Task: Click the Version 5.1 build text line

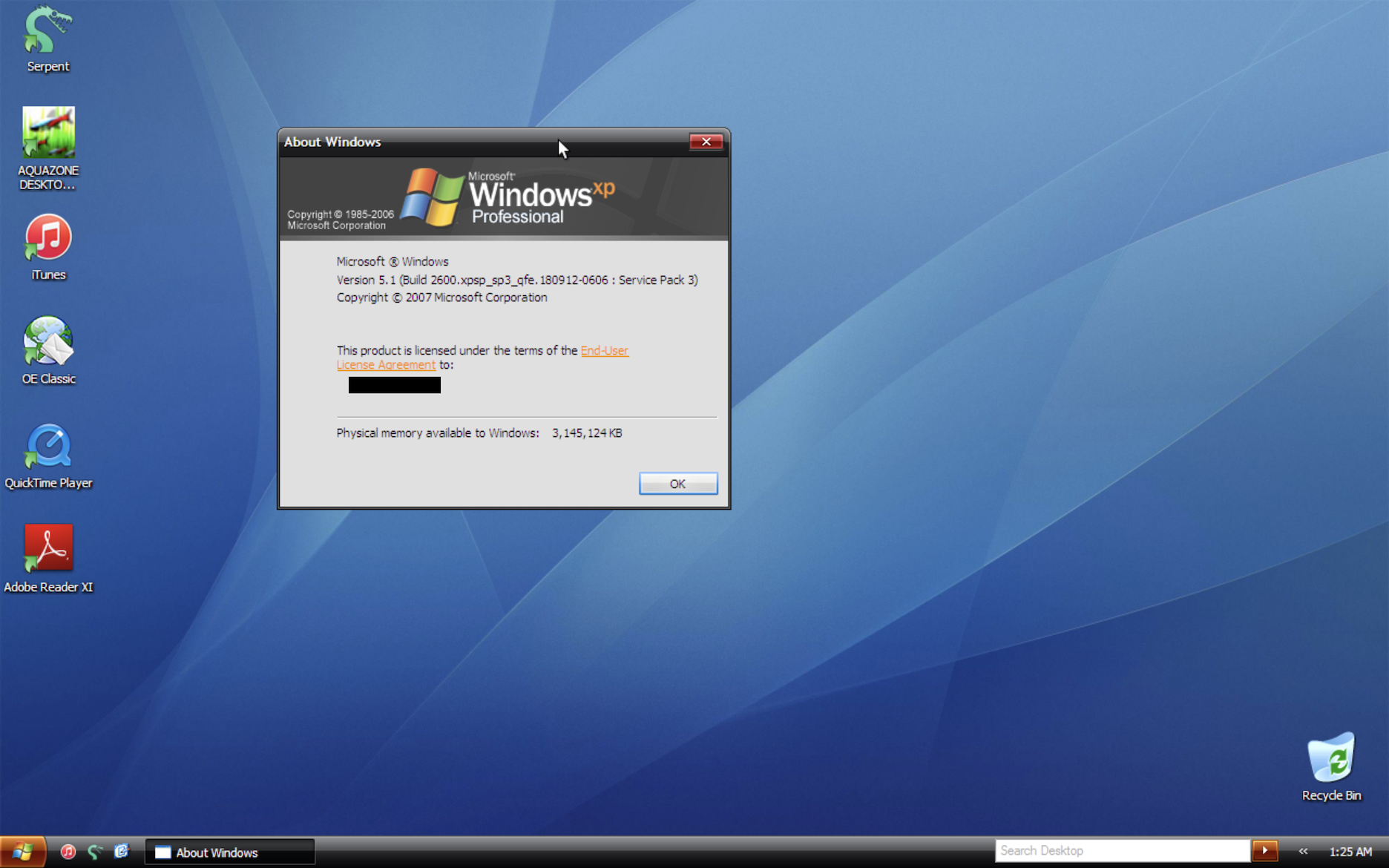Action: coord(517,280)
